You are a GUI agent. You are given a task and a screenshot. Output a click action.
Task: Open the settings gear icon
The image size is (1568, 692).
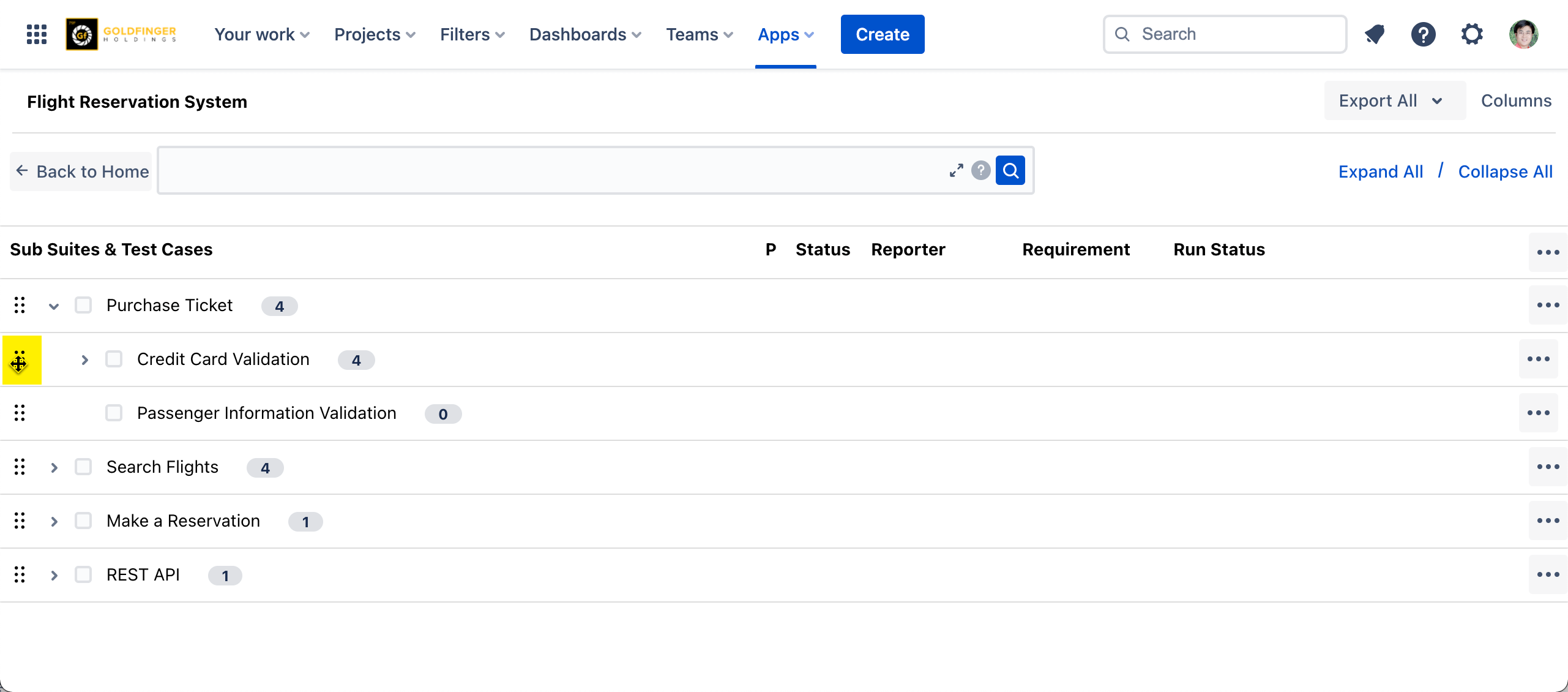[1472, 34]
